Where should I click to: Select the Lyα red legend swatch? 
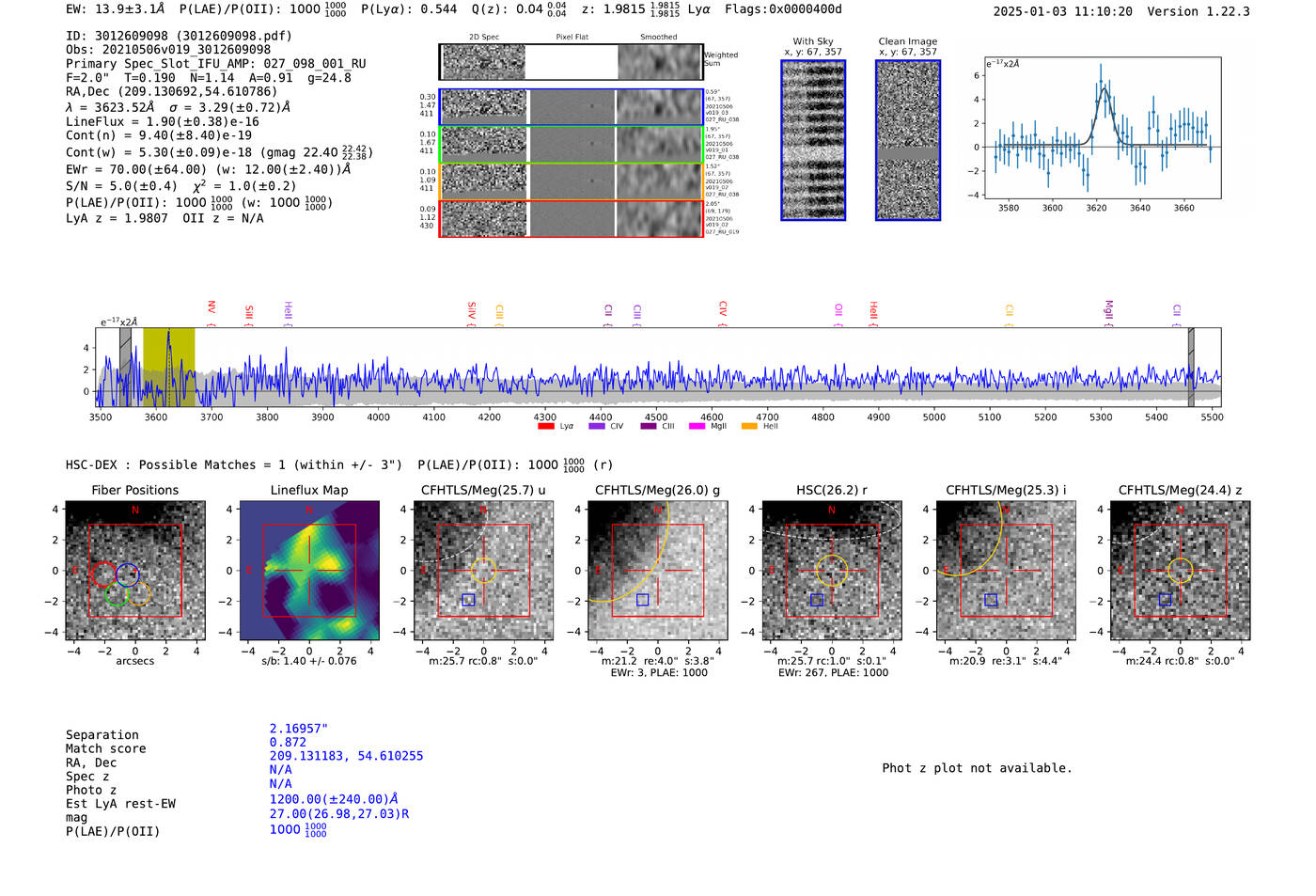click(x=546, y=426)
